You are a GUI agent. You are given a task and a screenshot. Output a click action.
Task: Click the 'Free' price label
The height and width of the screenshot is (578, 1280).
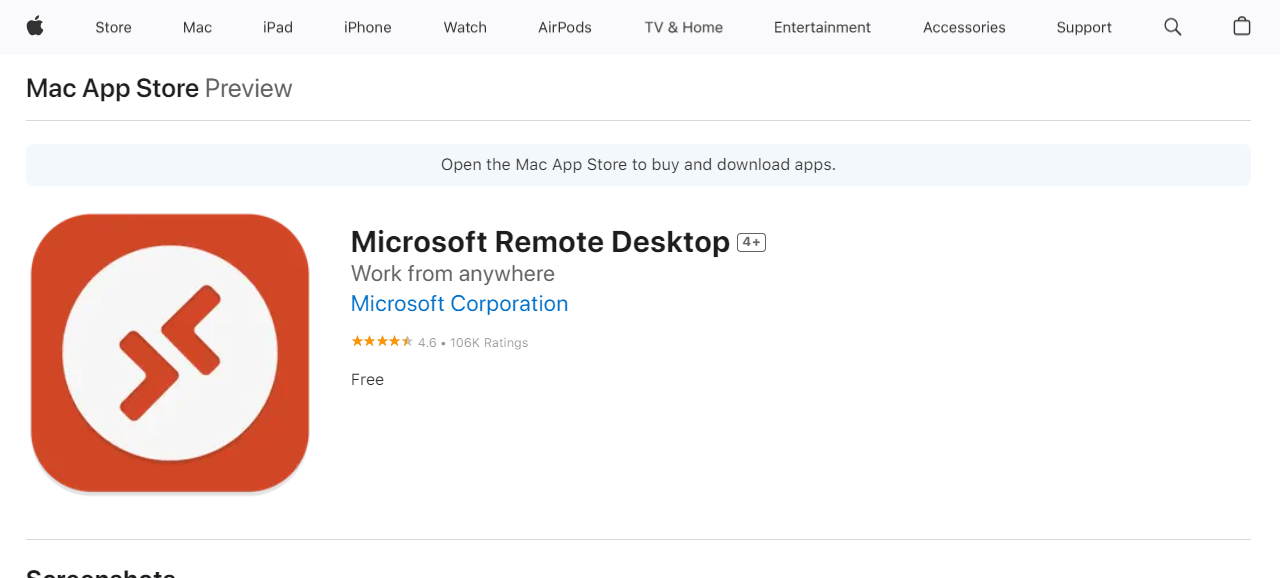pyautogui.click(x=367, y=380)
